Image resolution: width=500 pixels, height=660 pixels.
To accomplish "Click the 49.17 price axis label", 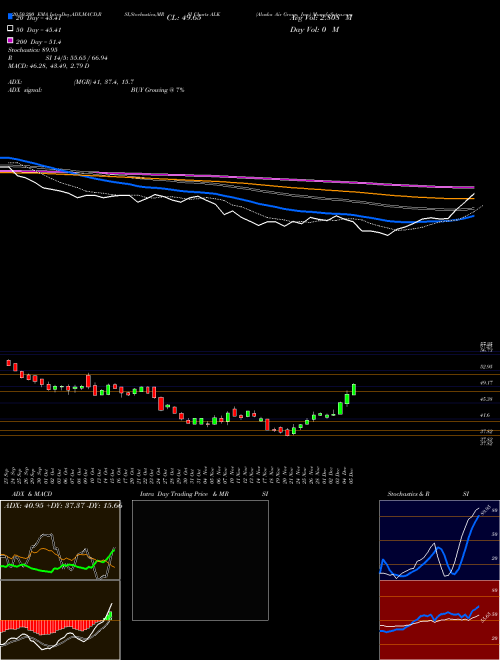I will (x=487, y=383).
